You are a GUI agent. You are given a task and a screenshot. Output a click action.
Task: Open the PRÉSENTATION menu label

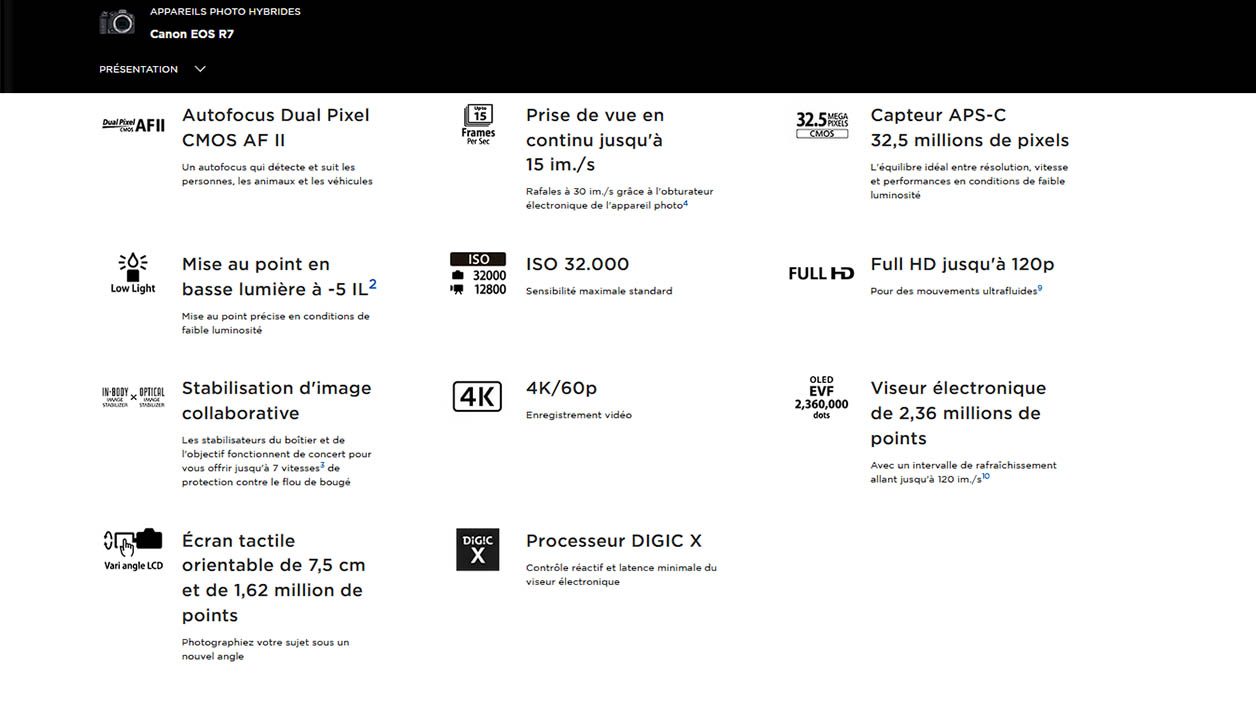(x=138, y=69)
